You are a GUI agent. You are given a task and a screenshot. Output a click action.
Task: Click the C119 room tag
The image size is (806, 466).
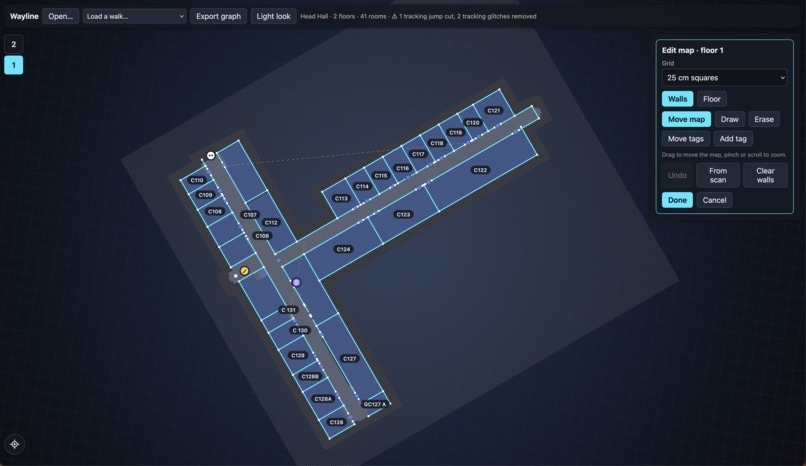455,133
